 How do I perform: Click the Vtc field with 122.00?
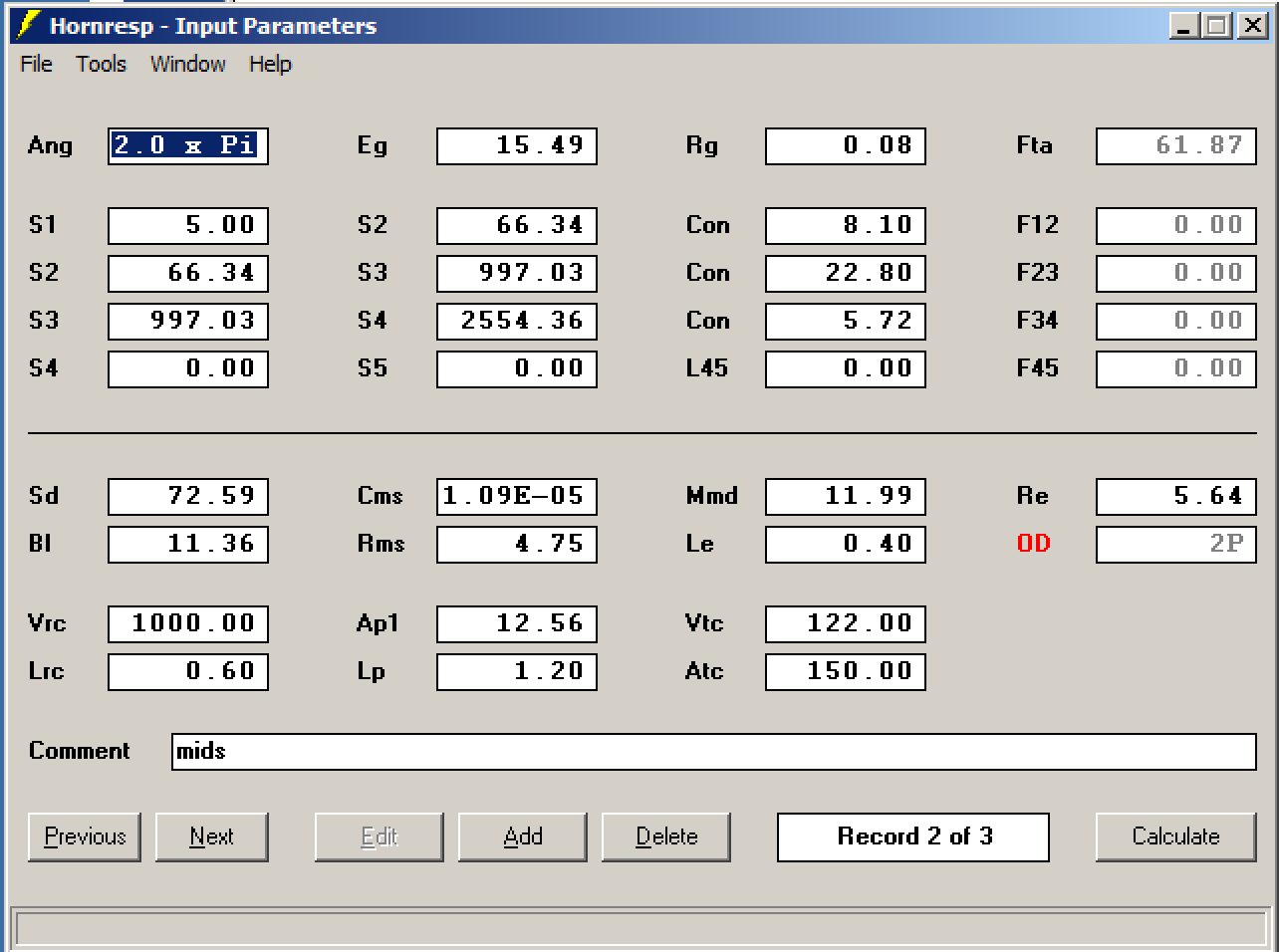846,623
